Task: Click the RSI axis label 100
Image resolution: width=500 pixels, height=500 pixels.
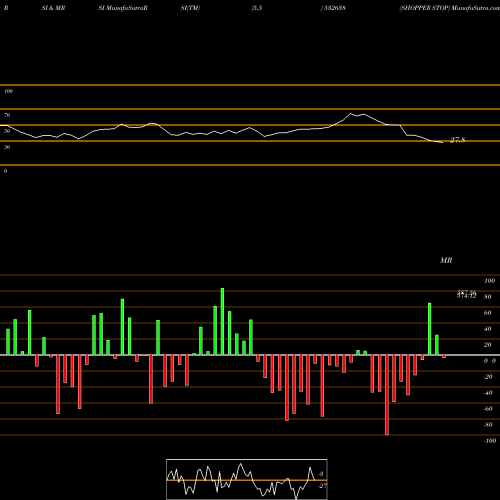Action: (x=8, y=91)
